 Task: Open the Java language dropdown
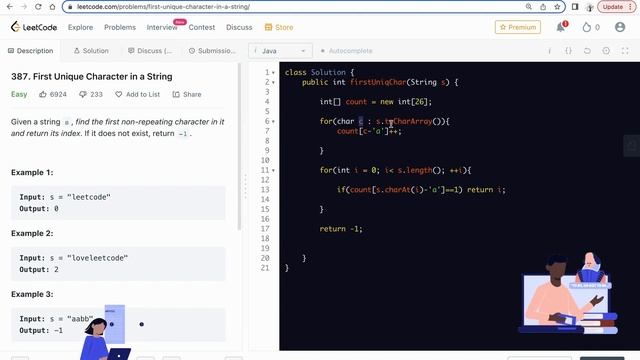click(x=280, y=51)
